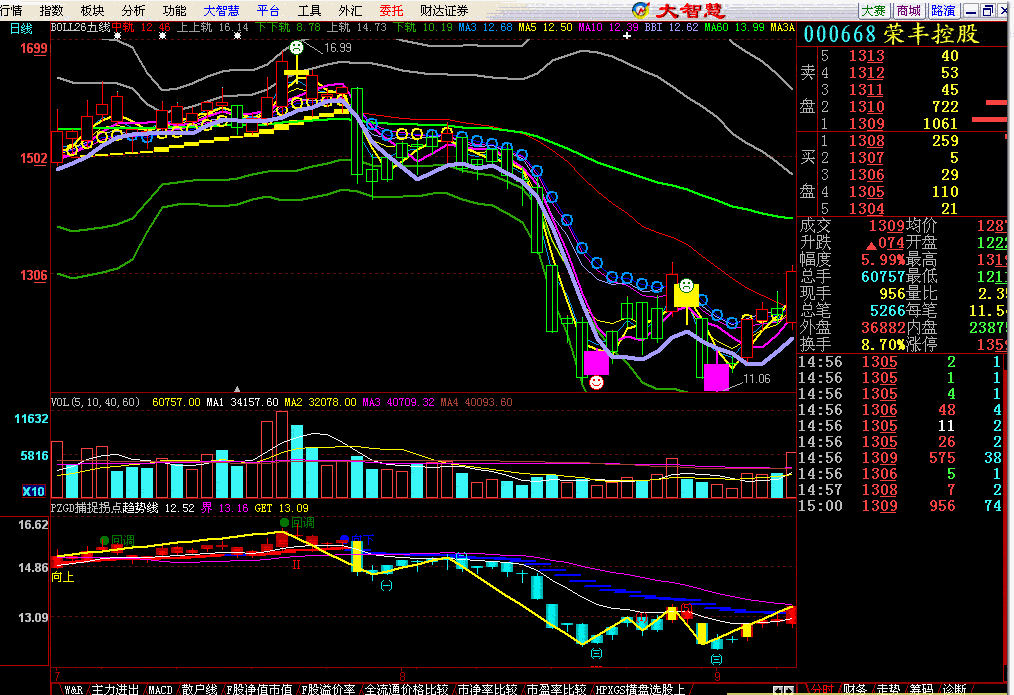Click the 大赛 button in top bar
This screenshot has height=695, width=1014.
(873, 10)
